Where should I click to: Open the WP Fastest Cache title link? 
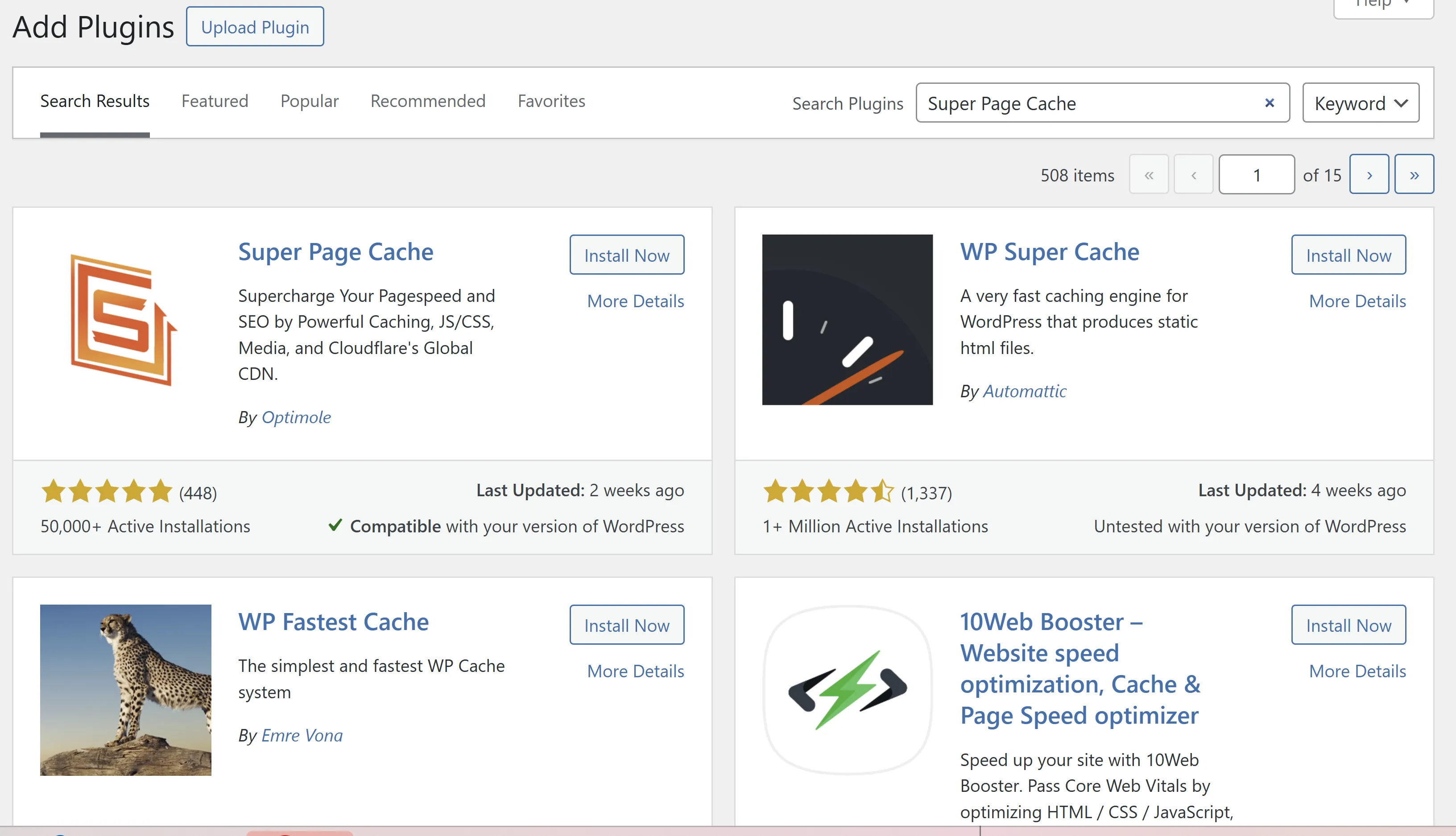pos(334,622)
